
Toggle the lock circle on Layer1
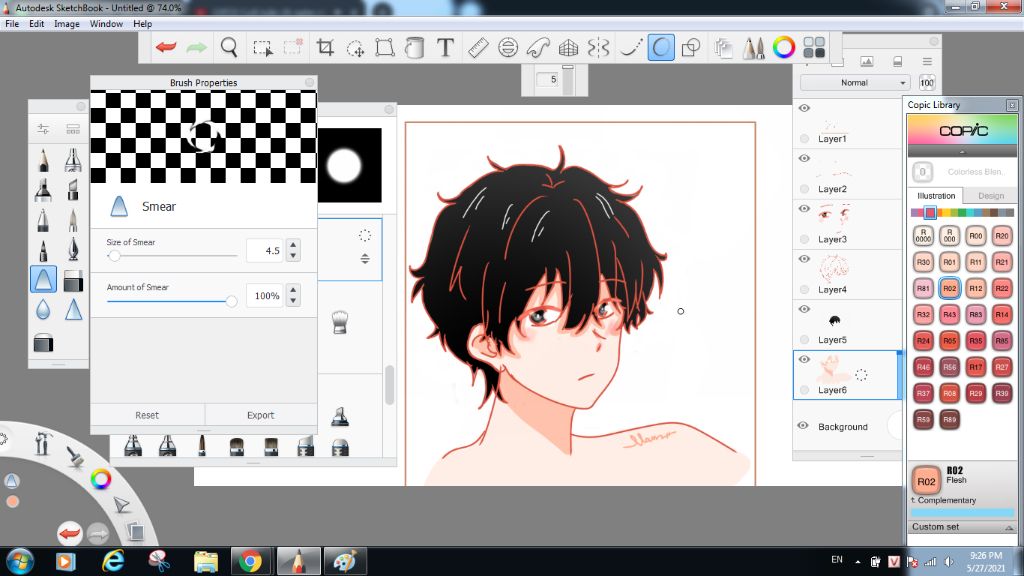805,138
